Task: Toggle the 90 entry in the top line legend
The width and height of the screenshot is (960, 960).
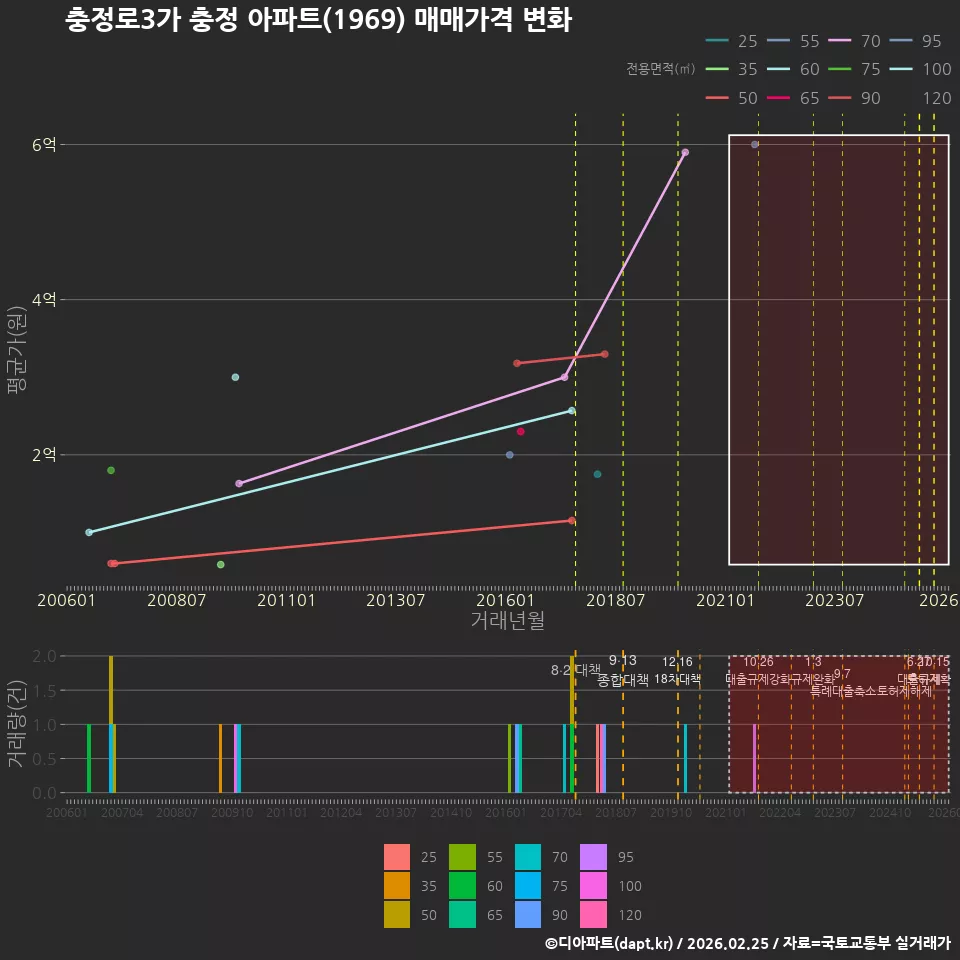Action: 855,98
